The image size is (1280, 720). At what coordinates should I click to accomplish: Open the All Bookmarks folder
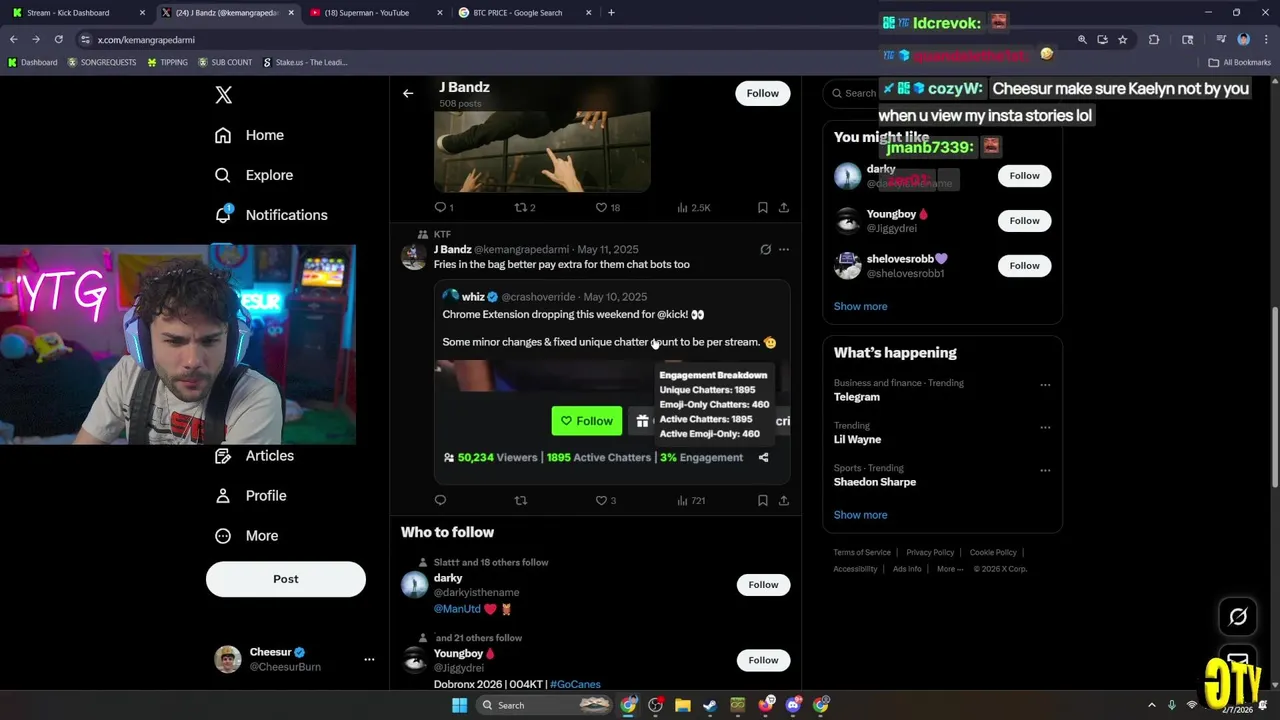tap(1240, 62)
